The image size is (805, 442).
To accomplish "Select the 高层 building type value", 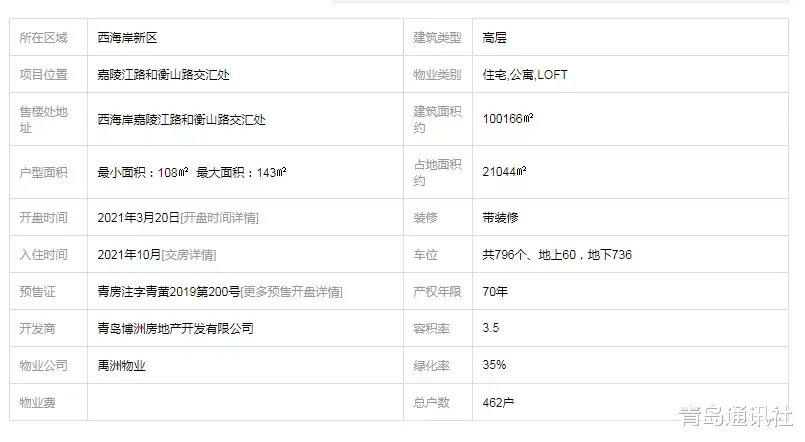I will click(x=494, y=37).
